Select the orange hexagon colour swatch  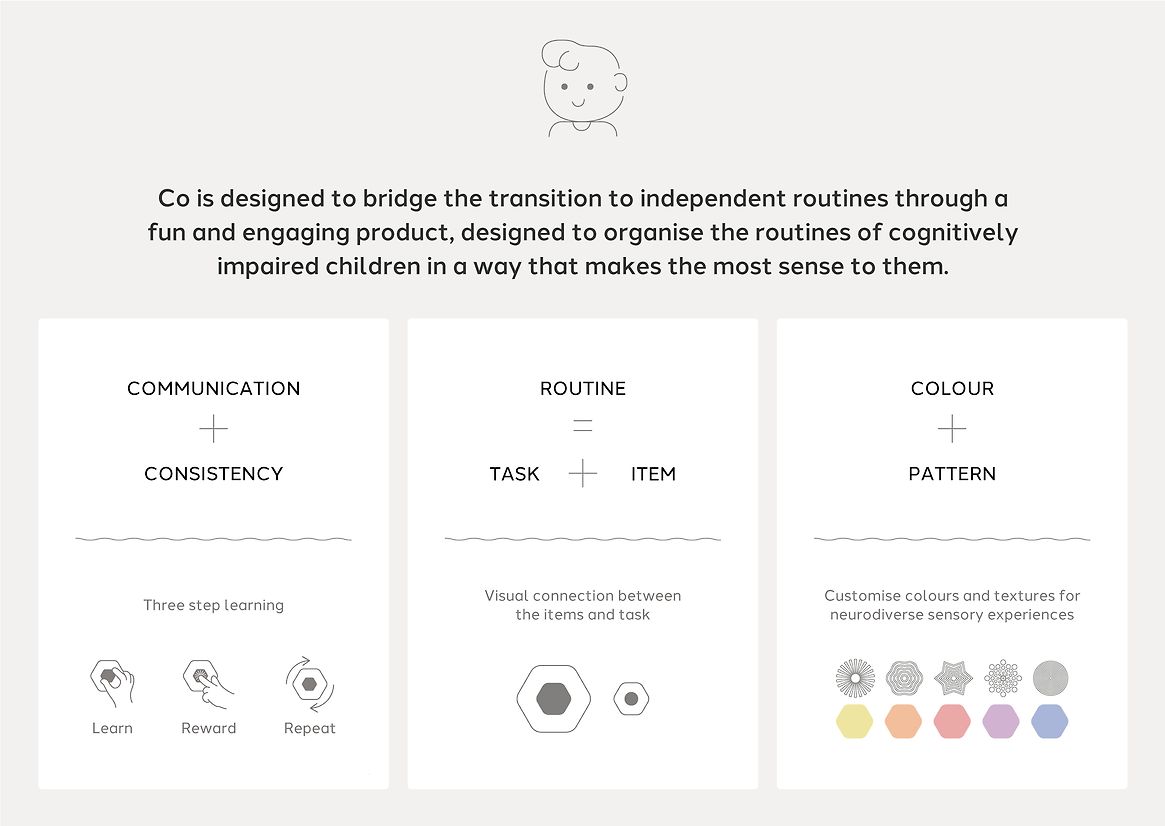tap(904, 721)
